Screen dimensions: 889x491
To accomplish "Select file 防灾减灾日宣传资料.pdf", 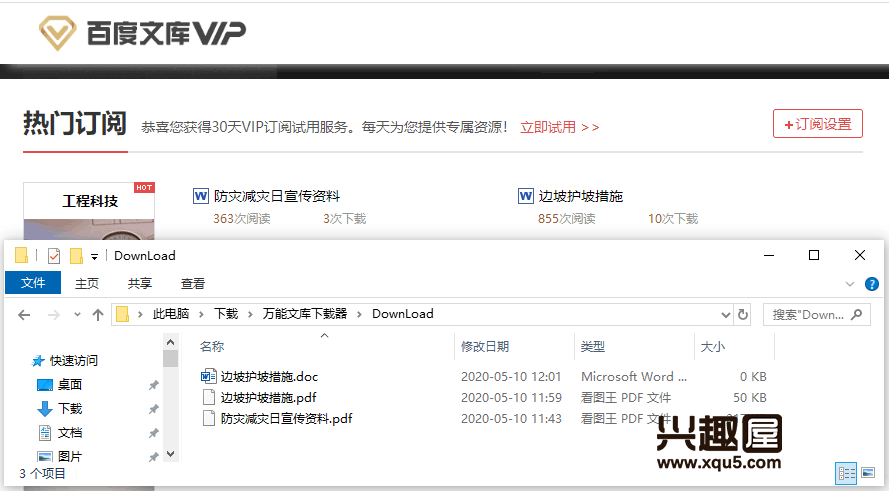I will click(286, 418).
